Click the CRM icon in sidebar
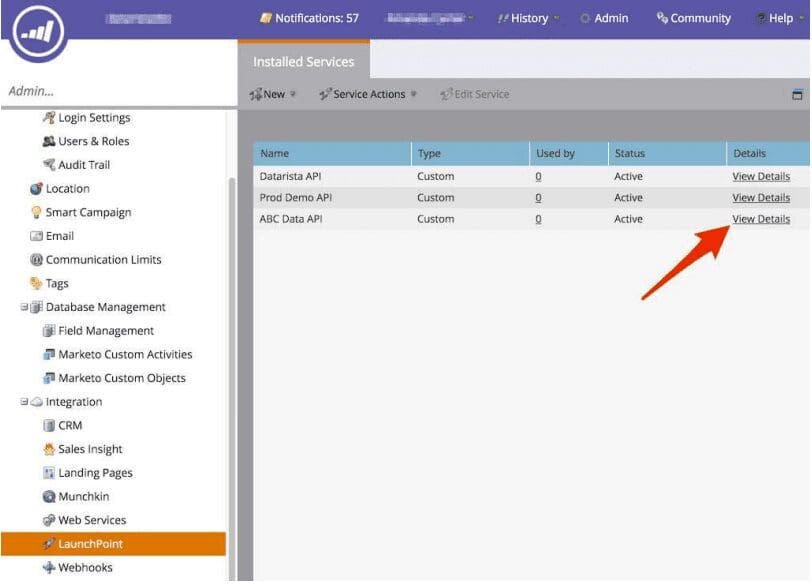The height and width of the screenshot is (584, 812). click(x=49, y=426)
